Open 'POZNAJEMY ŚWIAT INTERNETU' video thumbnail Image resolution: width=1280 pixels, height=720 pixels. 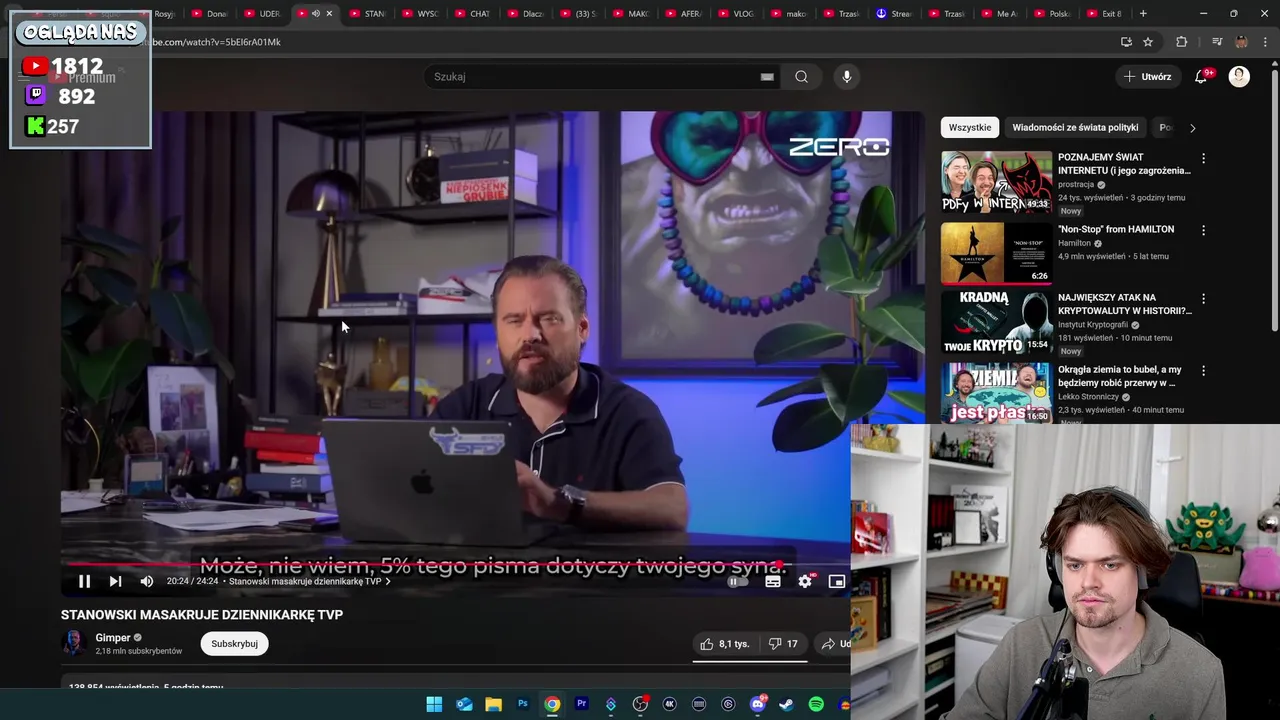click(x=996, y=182)
